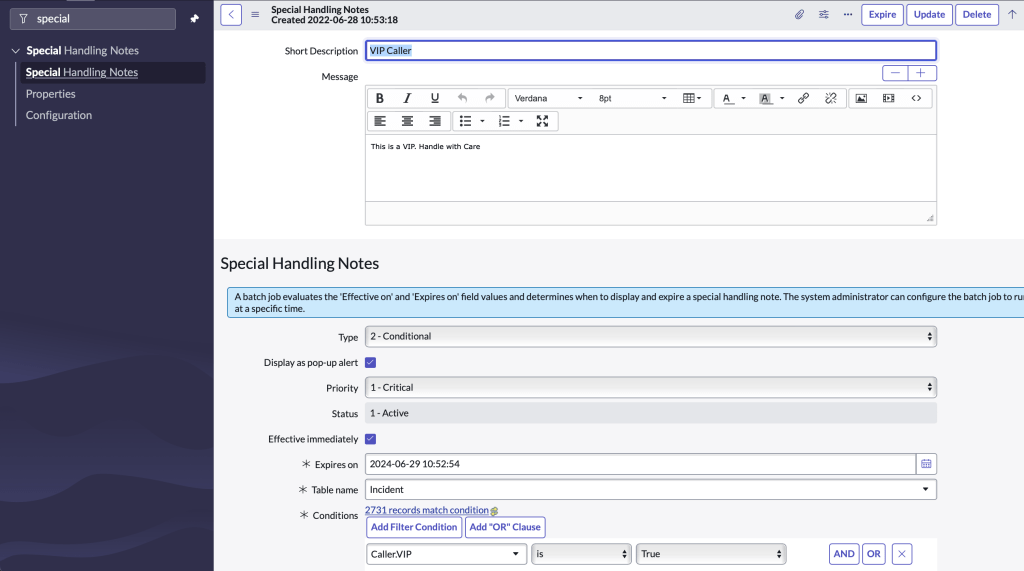Open the text color picker arrow
Image resolution: width=1024 pixels, height=571 pixels.
pos(743,98)
